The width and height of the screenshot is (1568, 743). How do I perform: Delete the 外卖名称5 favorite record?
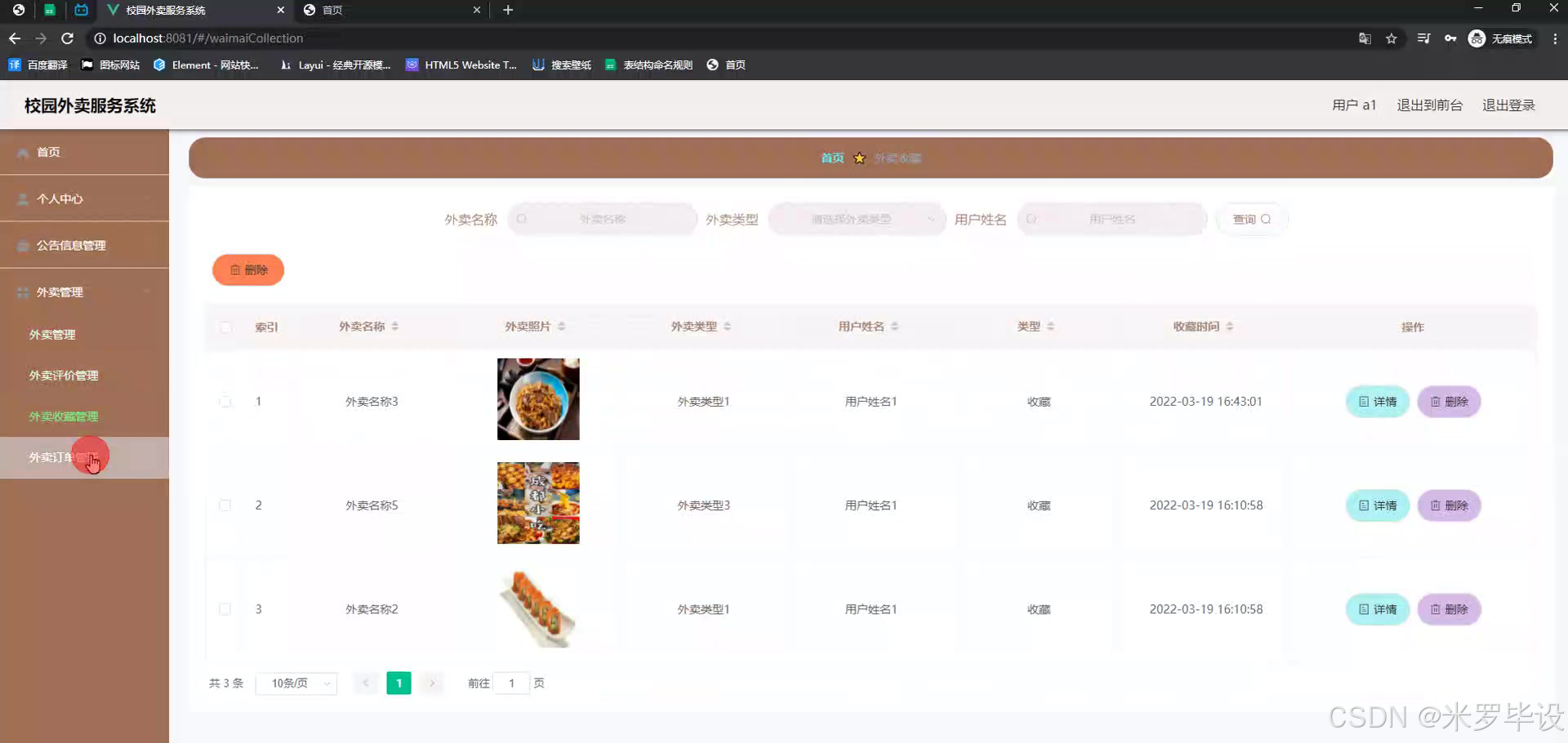click(x=1449, y=505)
